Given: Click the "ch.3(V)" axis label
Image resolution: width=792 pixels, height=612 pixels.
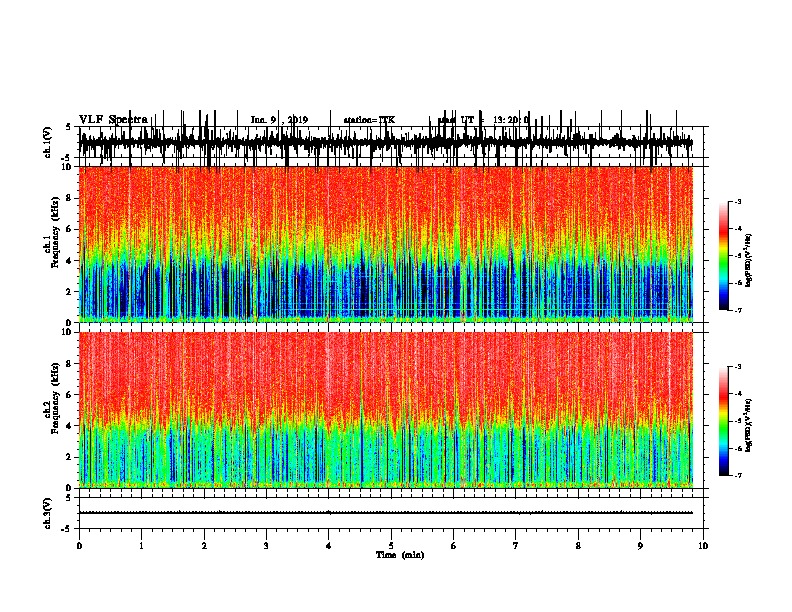Looking at the screenshot, I should tap(48, 513).
